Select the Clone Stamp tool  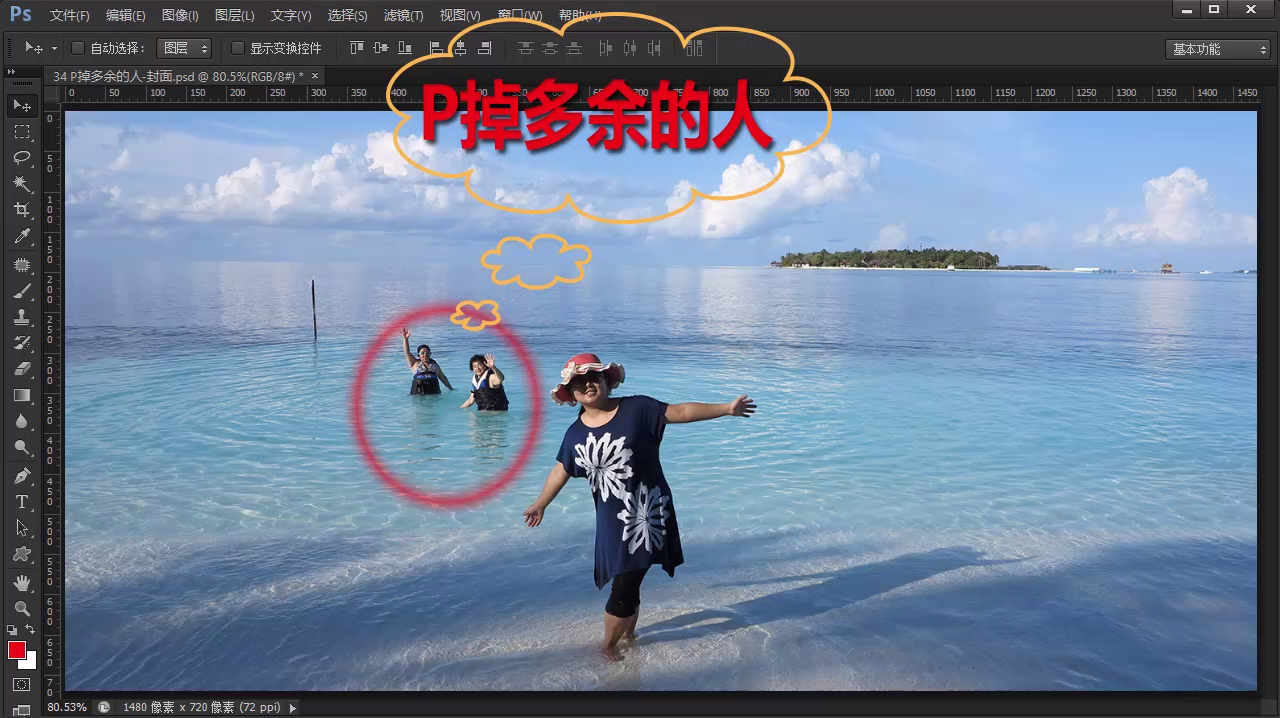coord(22,318)
